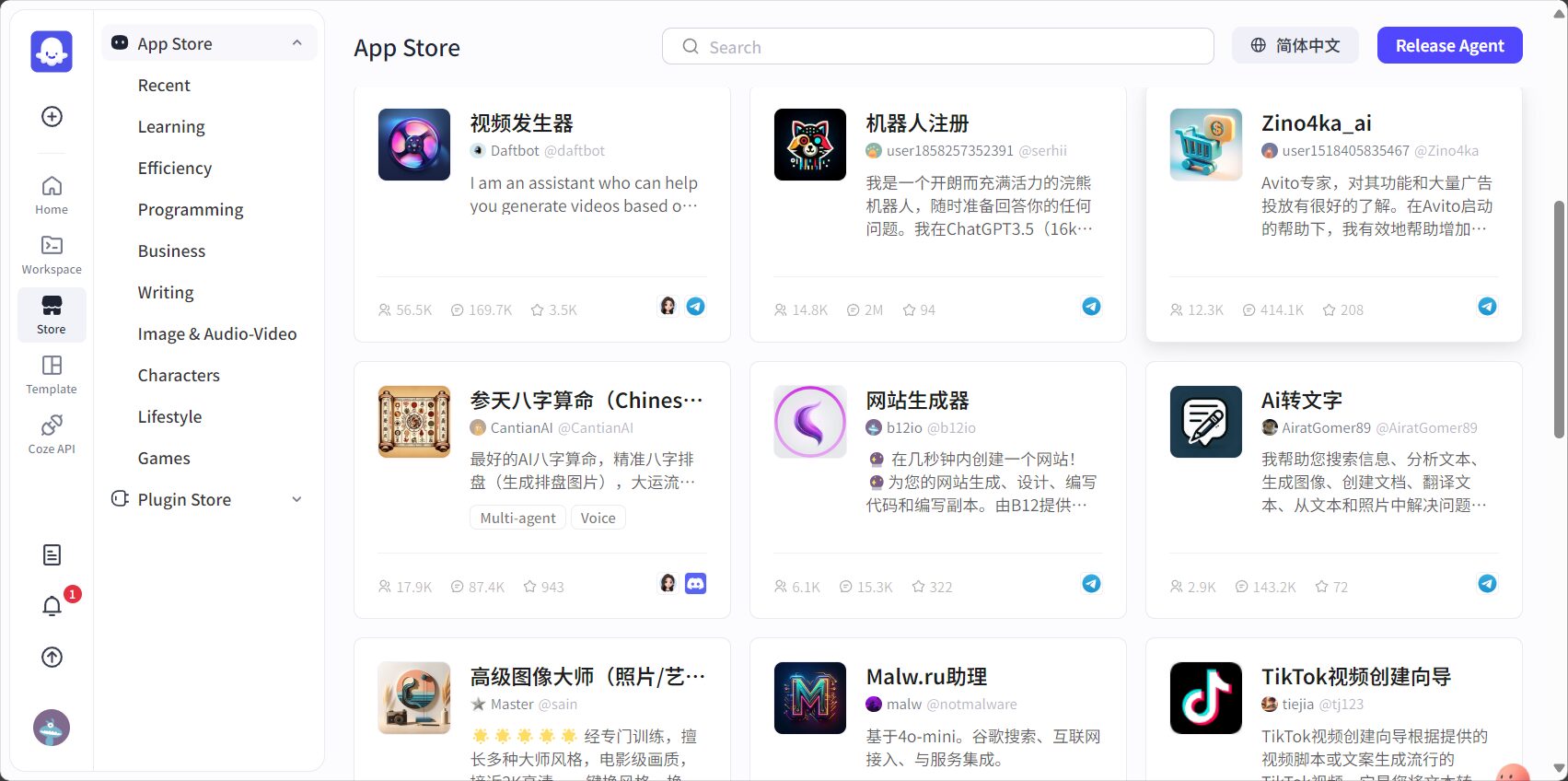Click the plus create icon in sidebar
Image resolution: width=1568 pixels, height=781 pixels.
click(x=52, y=116)
